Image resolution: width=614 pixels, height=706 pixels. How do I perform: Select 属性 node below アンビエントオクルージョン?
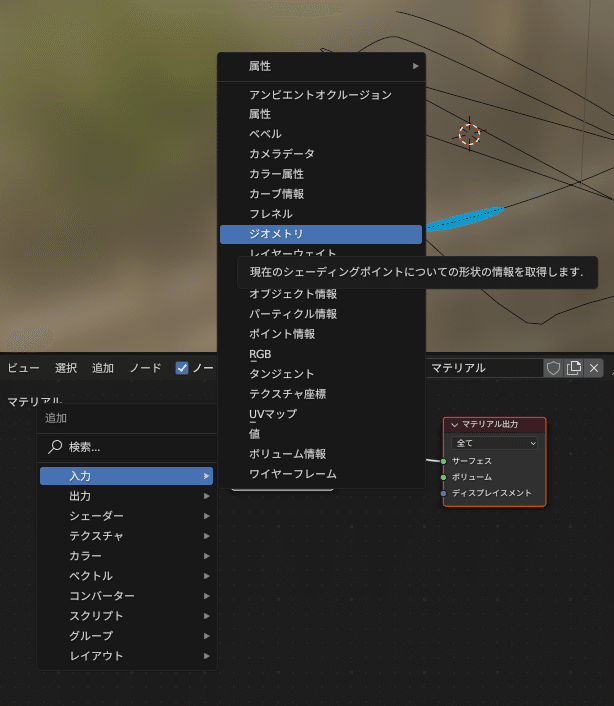coord(321,114)
